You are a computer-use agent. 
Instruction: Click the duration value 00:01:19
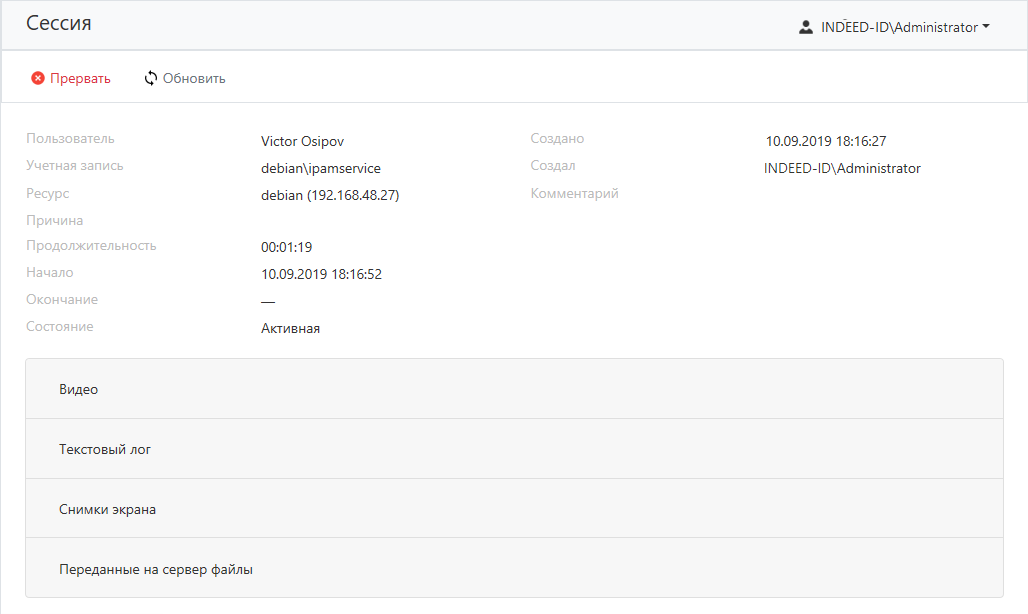point(286,247)
